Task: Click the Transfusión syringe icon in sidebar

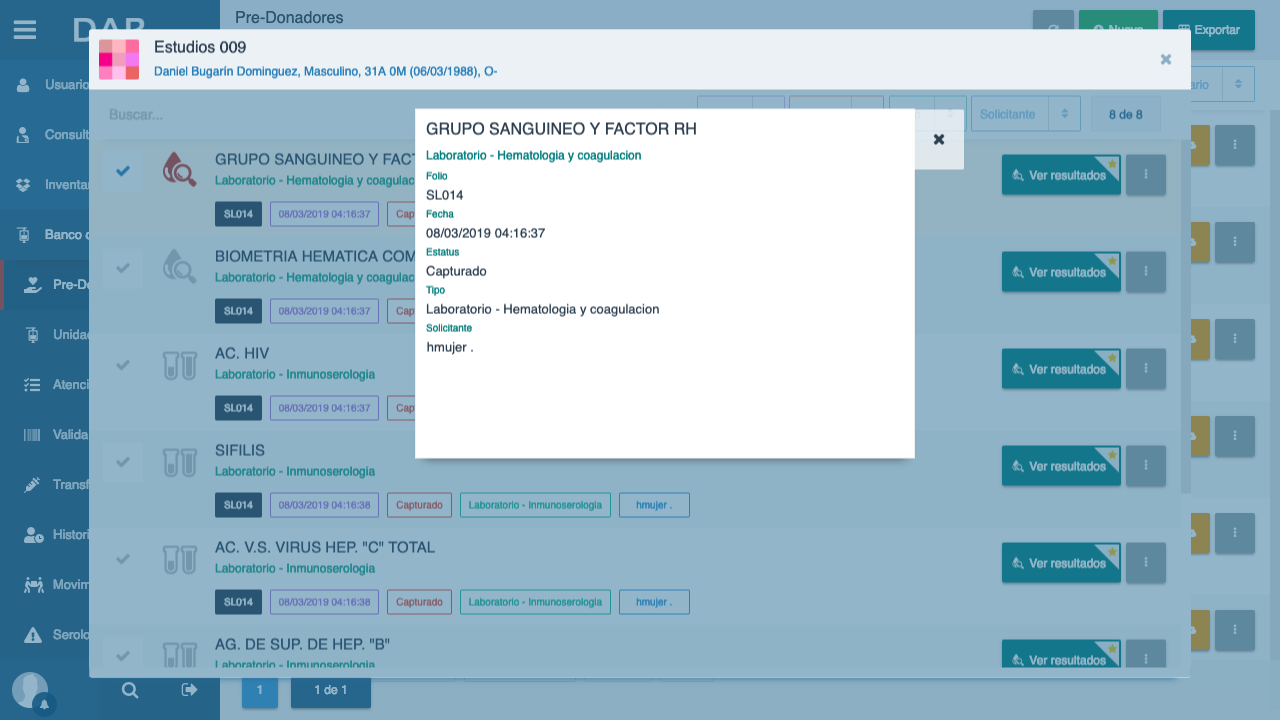Action: click(32, 485)
